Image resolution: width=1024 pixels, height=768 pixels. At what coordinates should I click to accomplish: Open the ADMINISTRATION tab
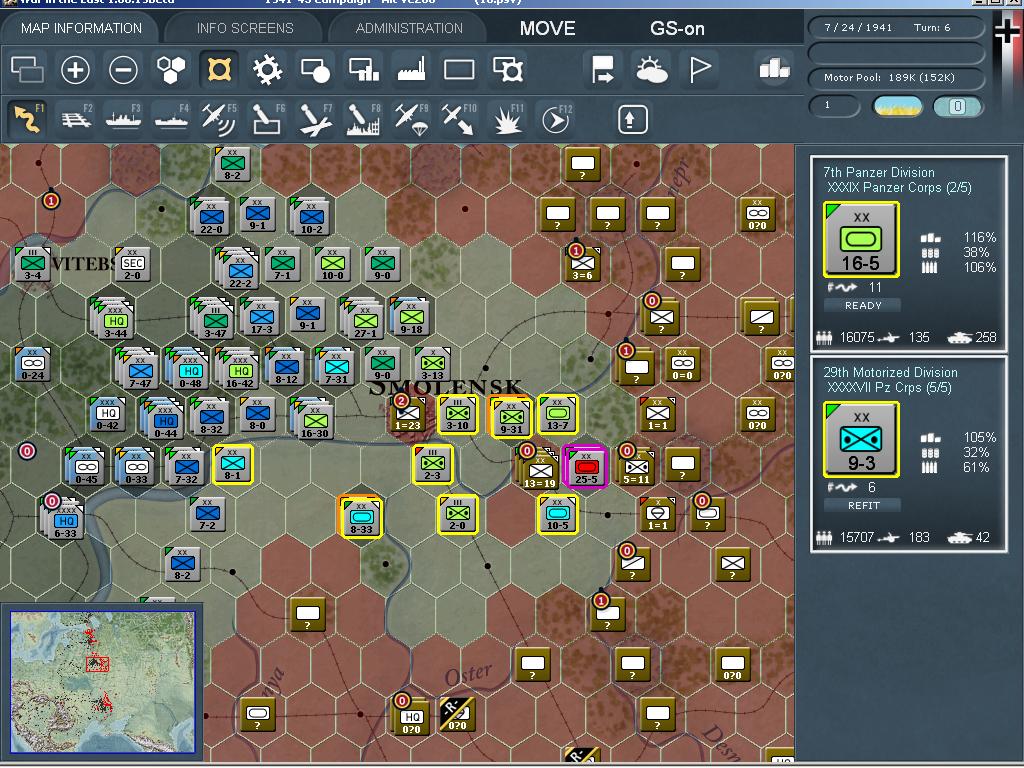(409, 28)
